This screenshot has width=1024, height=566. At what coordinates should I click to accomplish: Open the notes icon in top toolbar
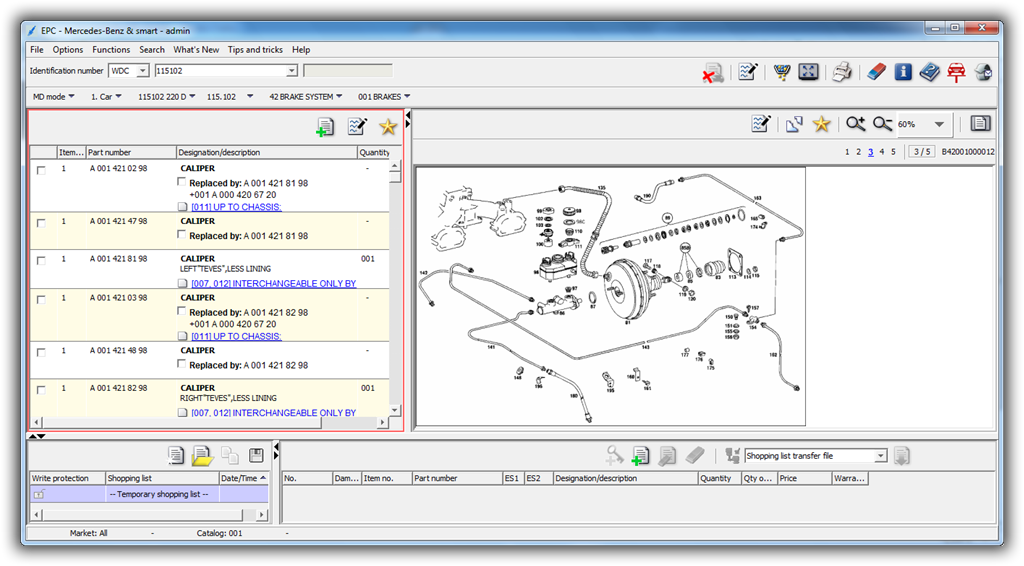[x=748, y=71]
